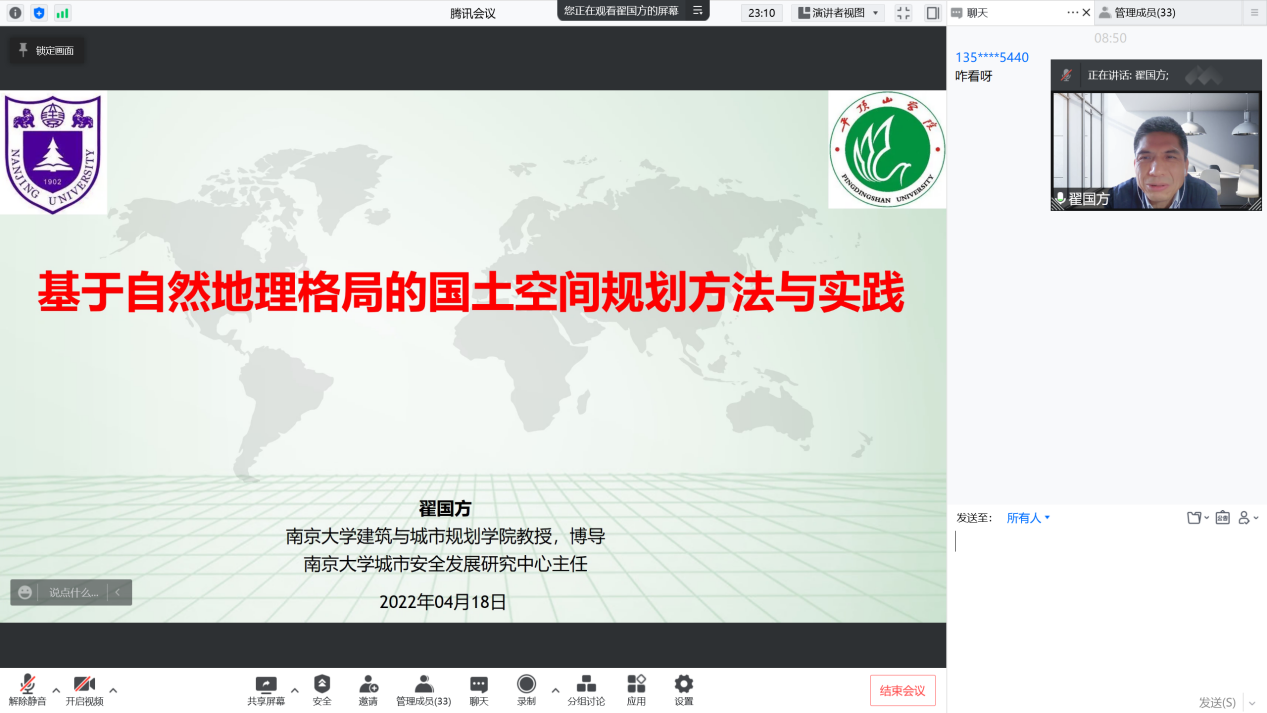Start 共享屏幕 screen sharing
The image size is (1267, 713).
pyautogui.click(x=266, y=689)
